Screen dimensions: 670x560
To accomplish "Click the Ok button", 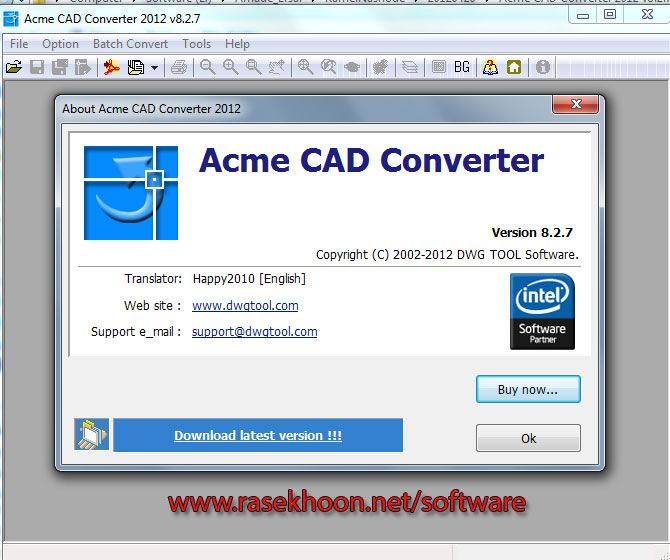I will coord(528,438).
